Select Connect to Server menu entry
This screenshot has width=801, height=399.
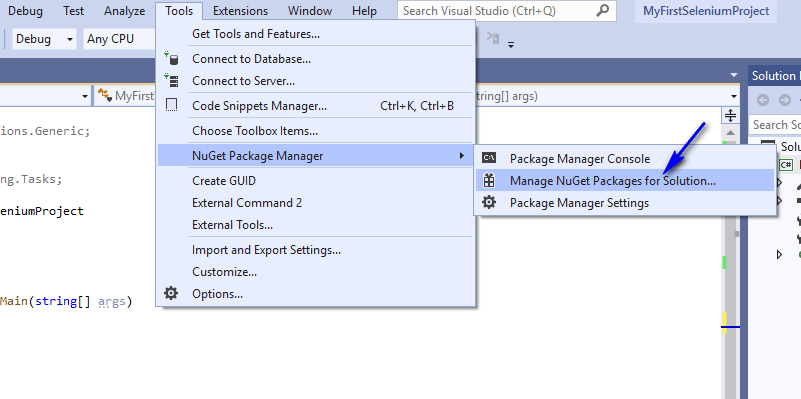pyautogui.click(x=316, y=81)
